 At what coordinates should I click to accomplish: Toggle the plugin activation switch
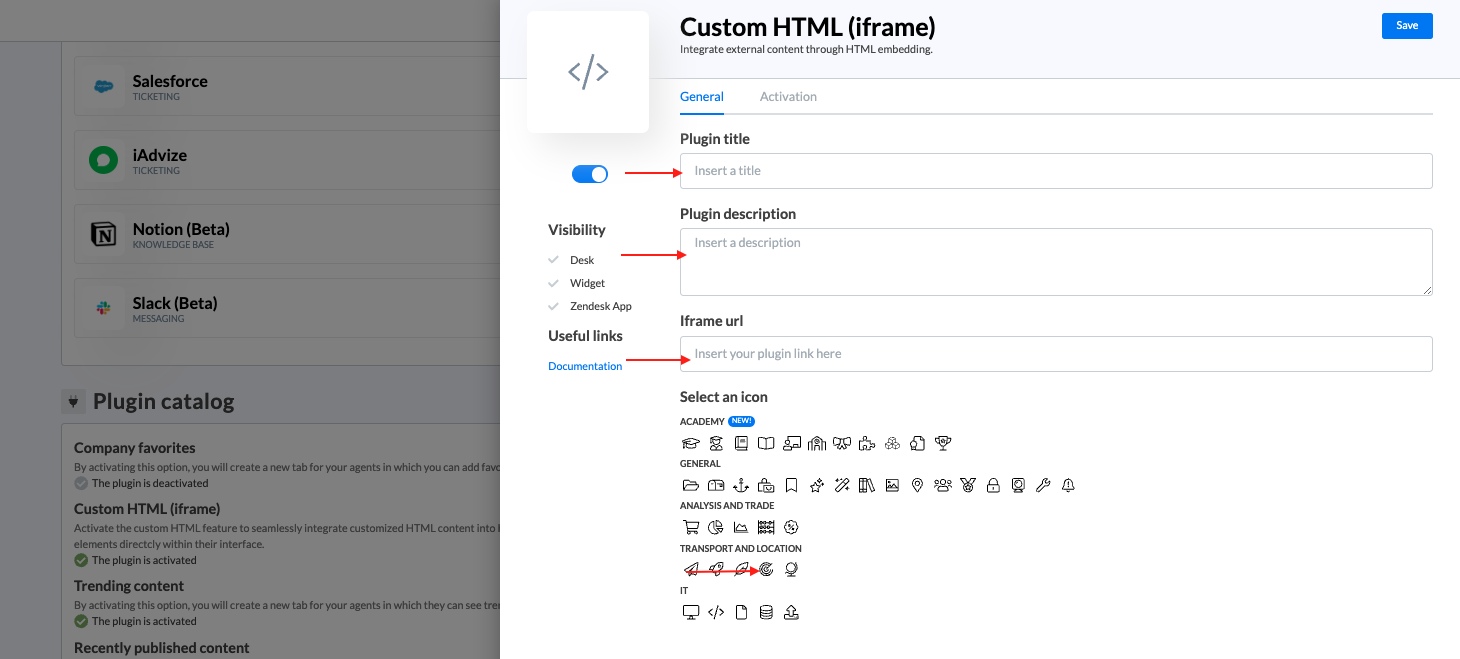click(590, 174)
